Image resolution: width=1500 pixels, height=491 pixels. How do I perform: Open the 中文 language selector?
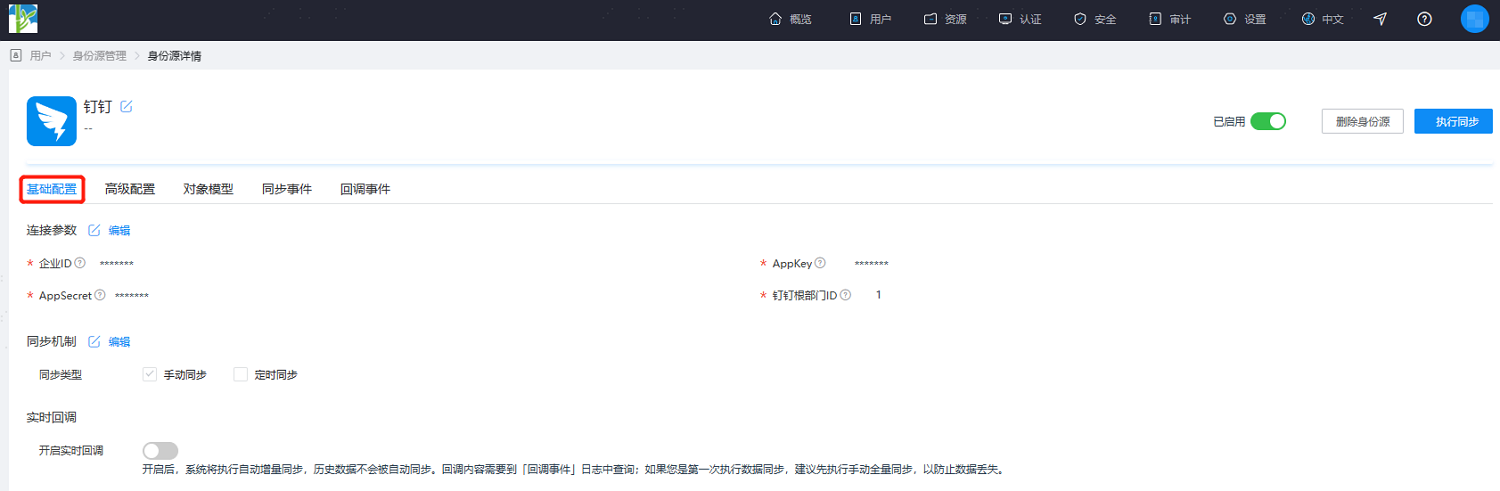pos(1323,19)
